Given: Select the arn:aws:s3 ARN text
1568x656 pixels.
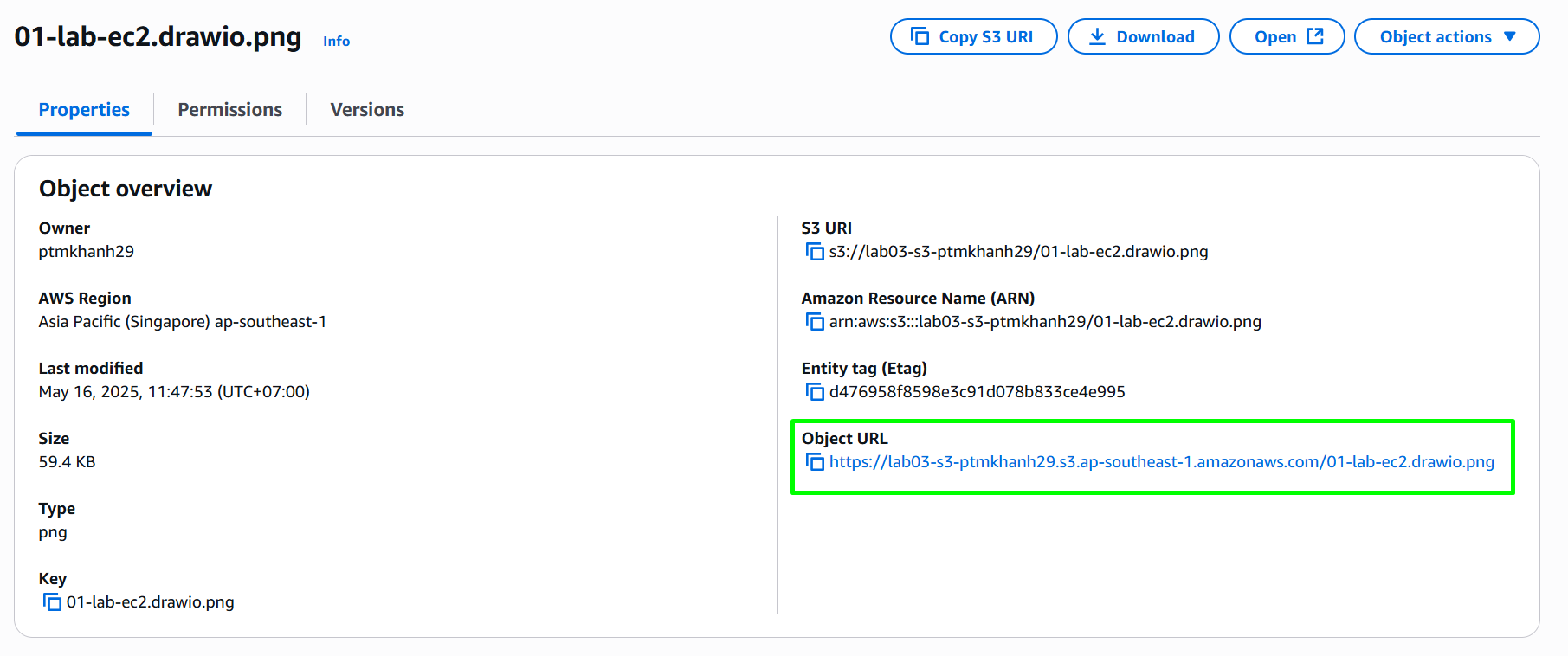Looking at the screenshot, I should tap(1045, 322).
